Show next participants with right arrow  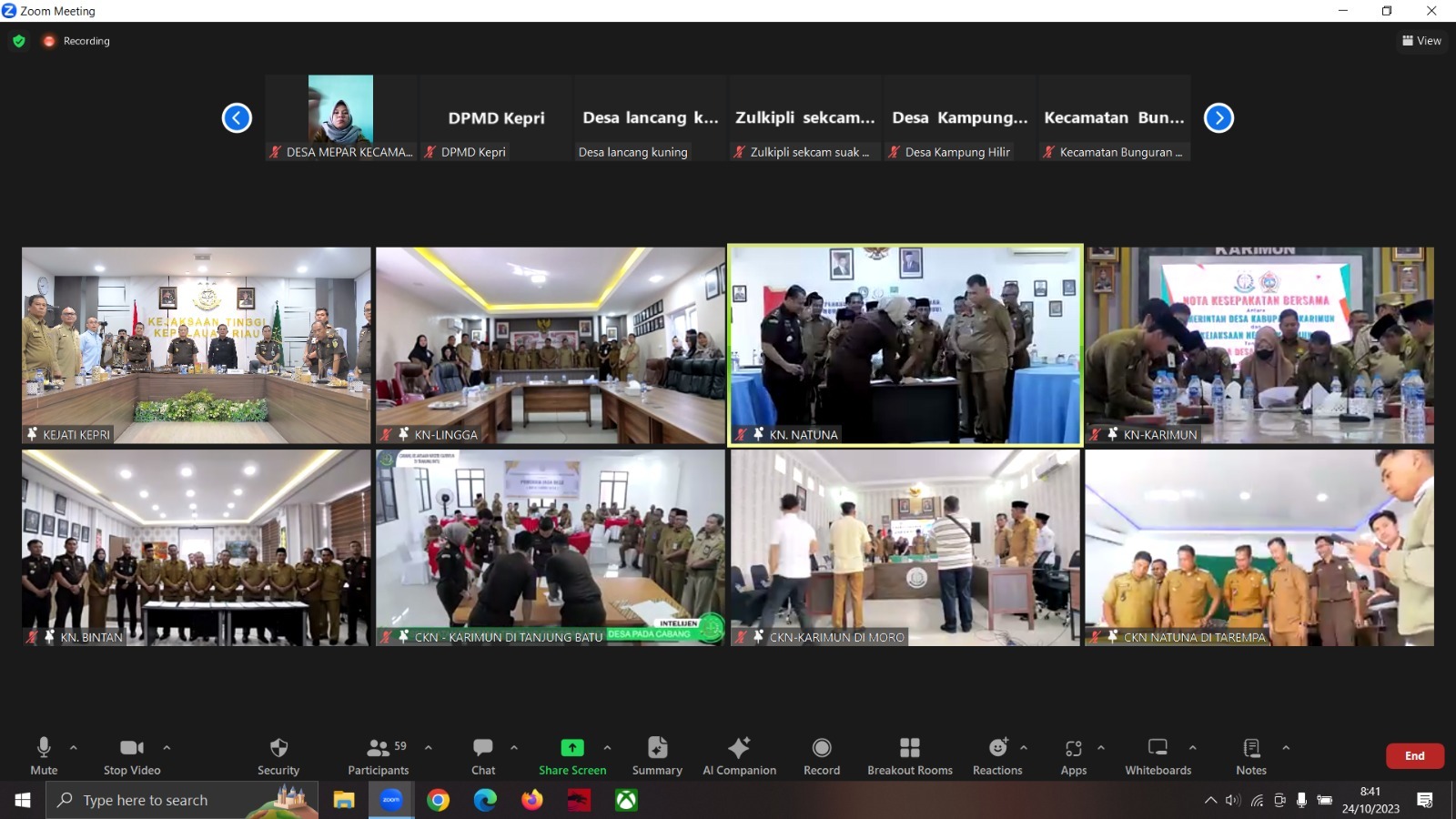1218,118
